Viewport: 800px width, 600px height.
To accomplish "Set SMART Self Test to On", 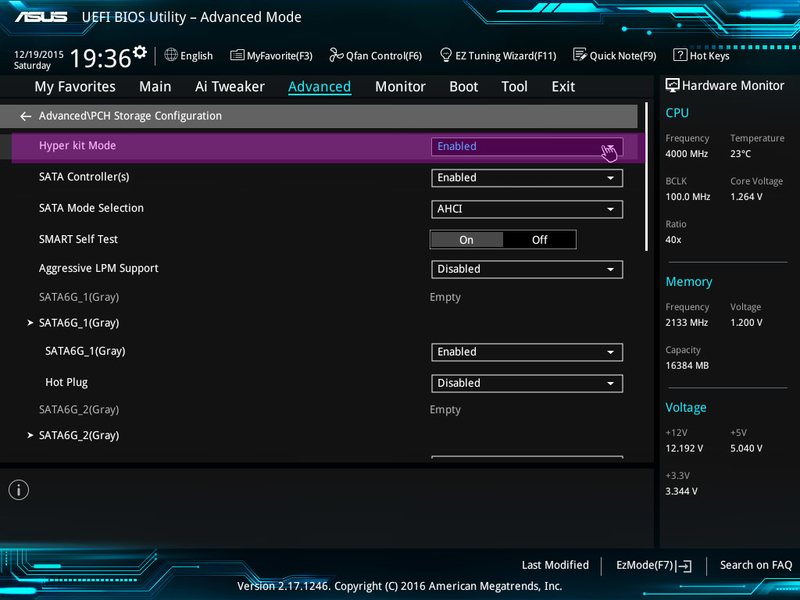I will [x=466, y=240].
